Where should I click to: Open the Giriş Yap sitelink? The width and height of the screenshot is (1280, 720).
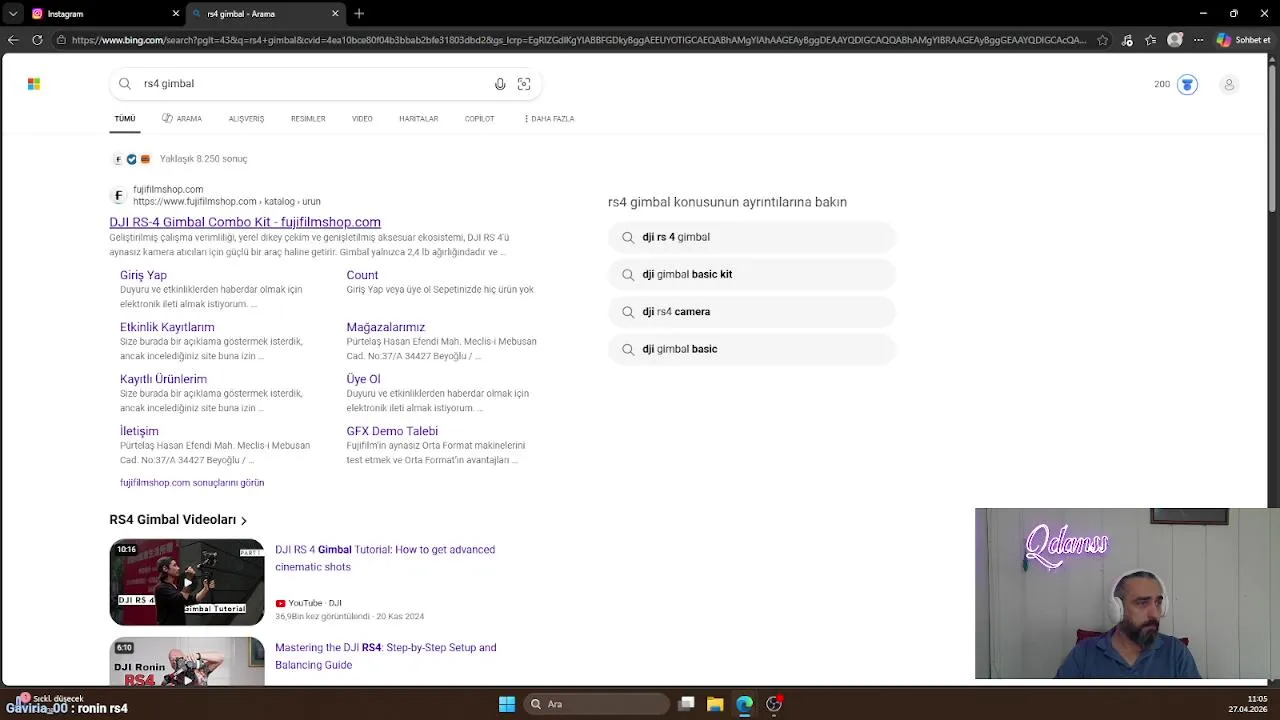[143, 275]
